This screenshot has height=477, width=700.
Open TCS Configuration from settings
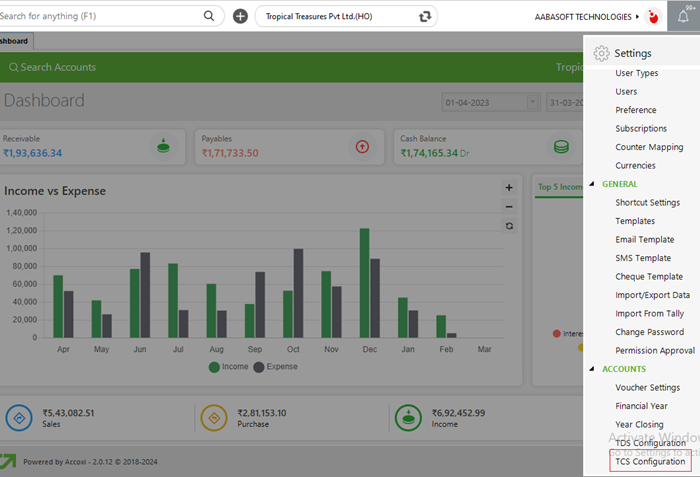650,462
